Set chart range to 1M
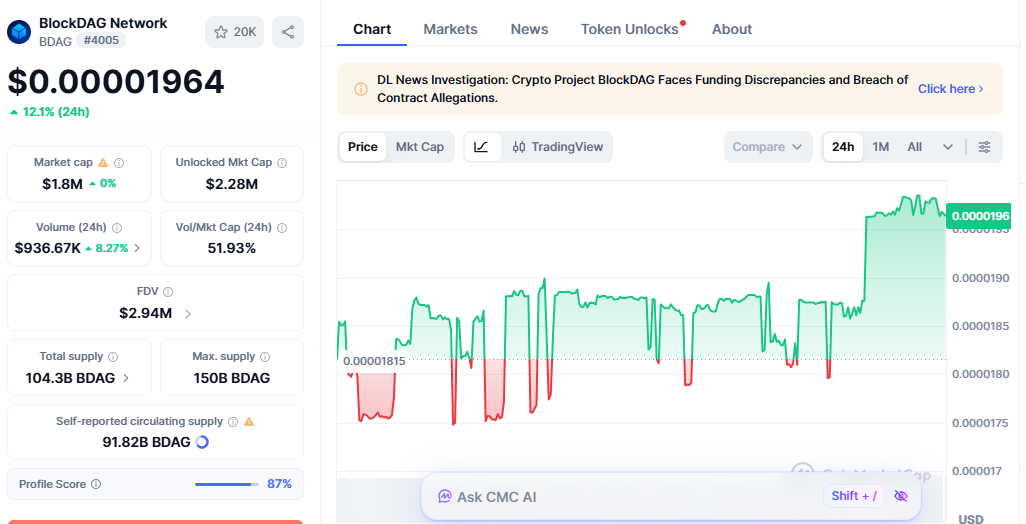1026x524 pixels. [x=881, y=147]
